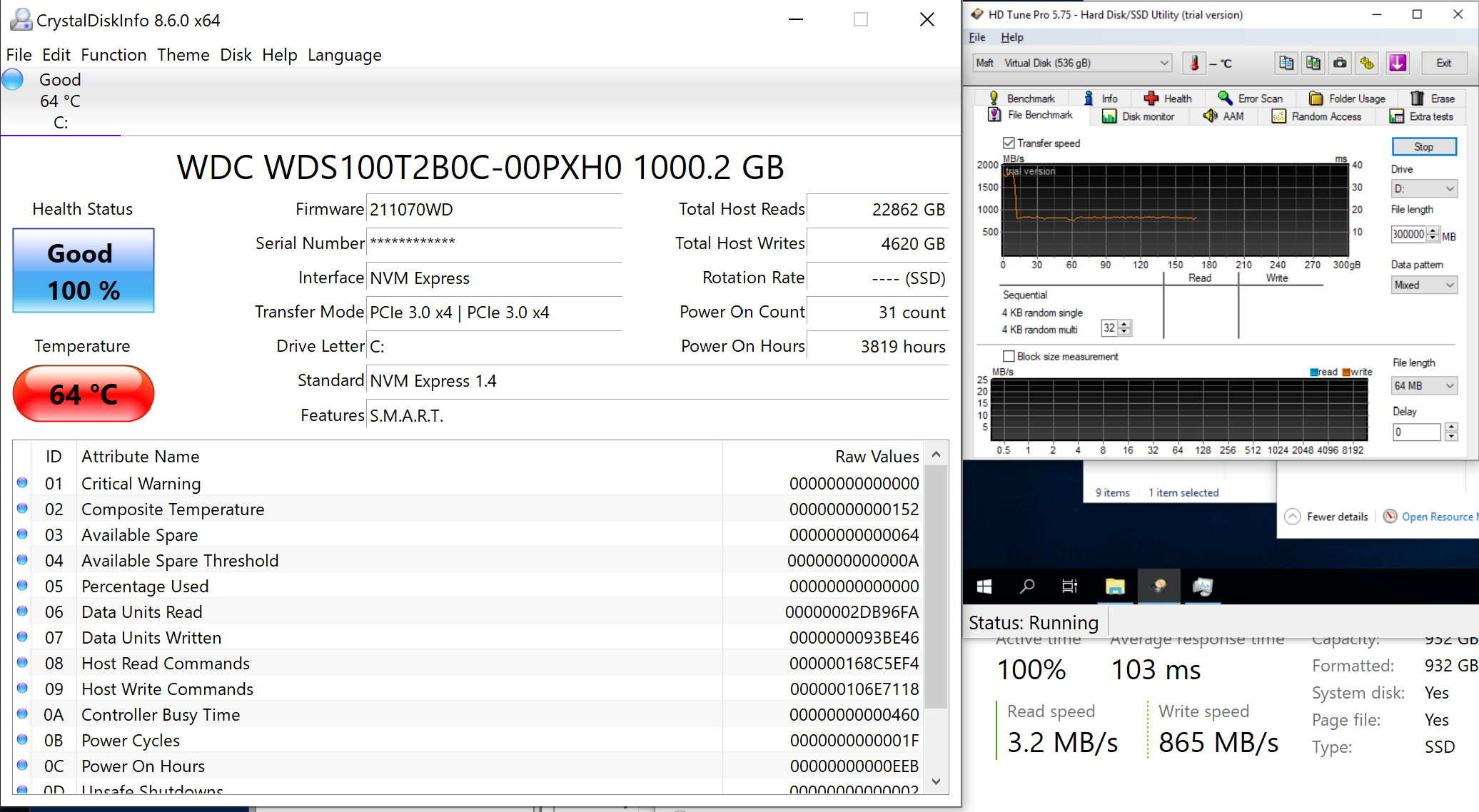The width and height of the screenshot is (1479, 812).
Task: Click the blue Good status disk indicator
Action: pyautogui.click(x=13, y=80)
